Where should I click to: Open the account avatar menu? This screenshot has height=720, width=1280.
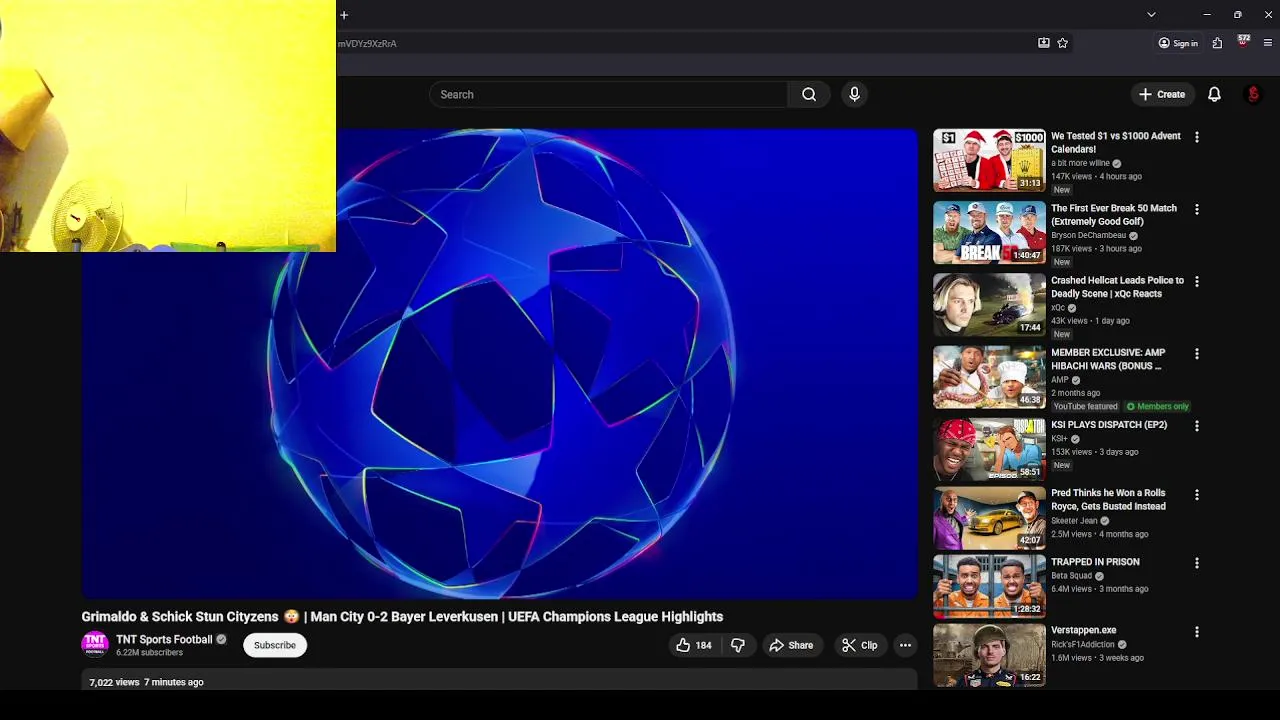(x=1253, y=94)
